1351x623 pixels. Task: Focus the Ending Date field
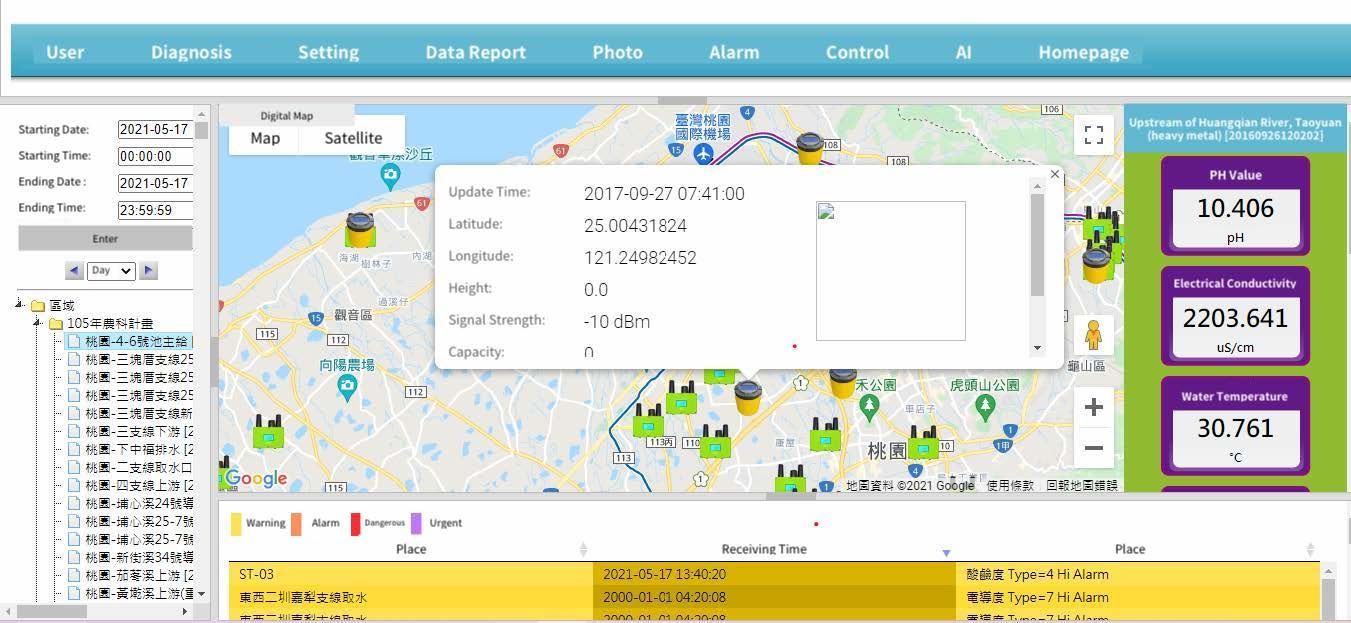coord(155,183)
